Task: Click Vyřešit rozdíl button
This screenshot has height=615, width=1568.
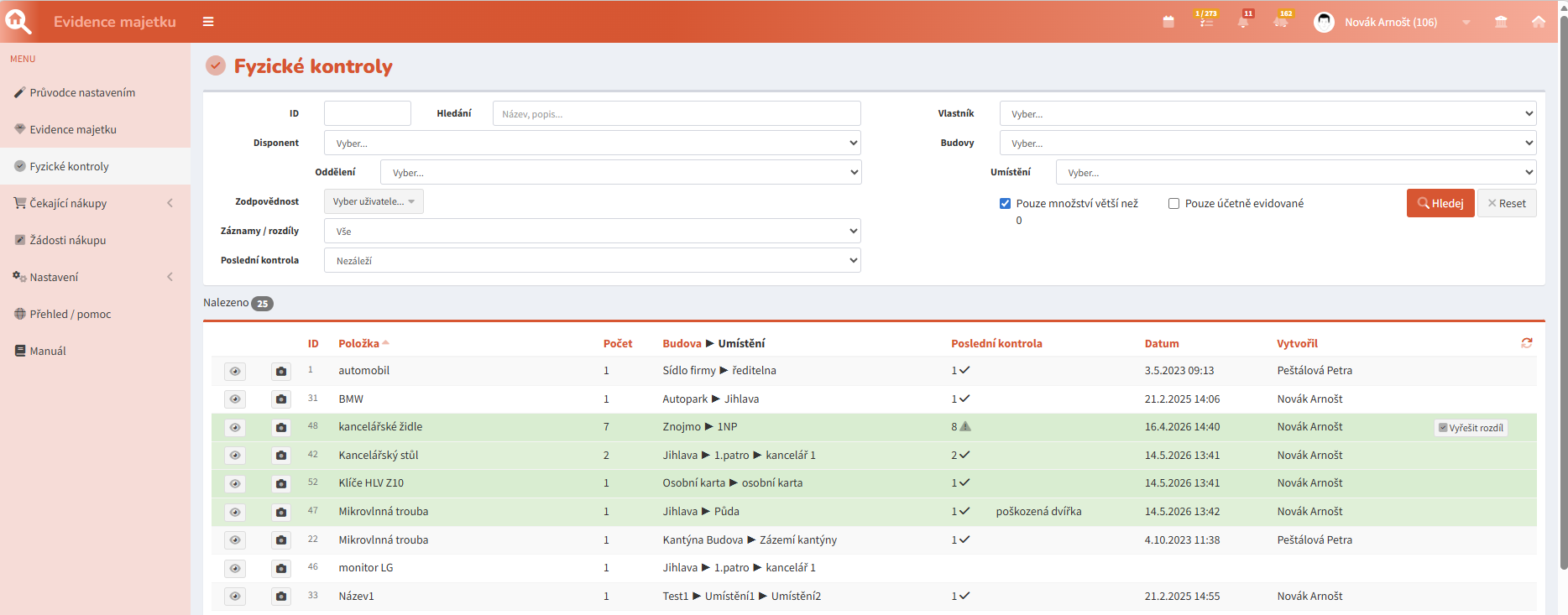Action: pyautogui.click(x=1471, y=428)
